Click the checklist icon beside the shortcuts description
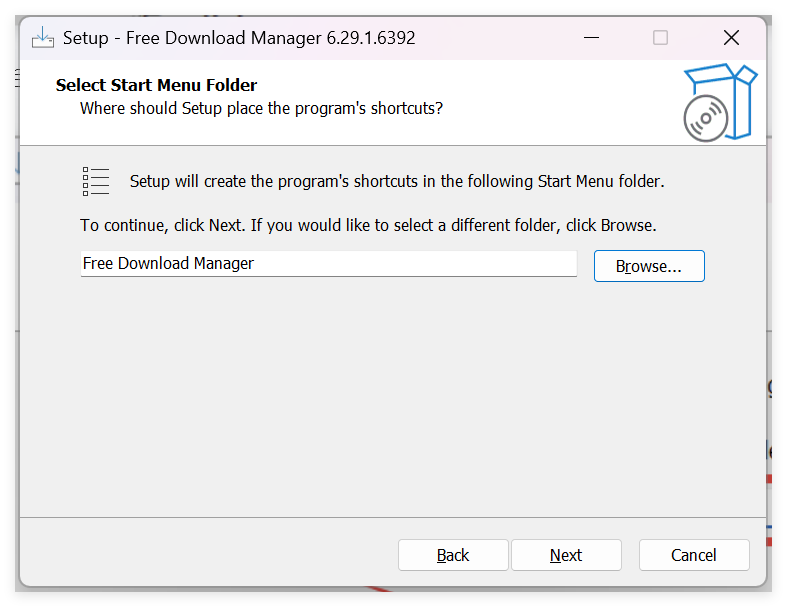This screenshot has width=787, height=607. click(x=96, y=182)
